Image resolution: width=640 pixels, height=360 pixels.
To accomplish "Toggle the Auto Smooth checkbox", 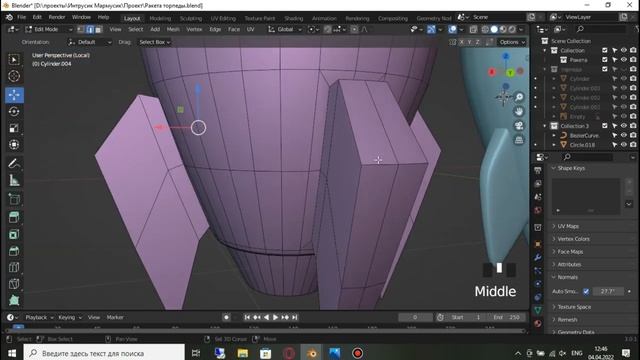I will (586, 291).
